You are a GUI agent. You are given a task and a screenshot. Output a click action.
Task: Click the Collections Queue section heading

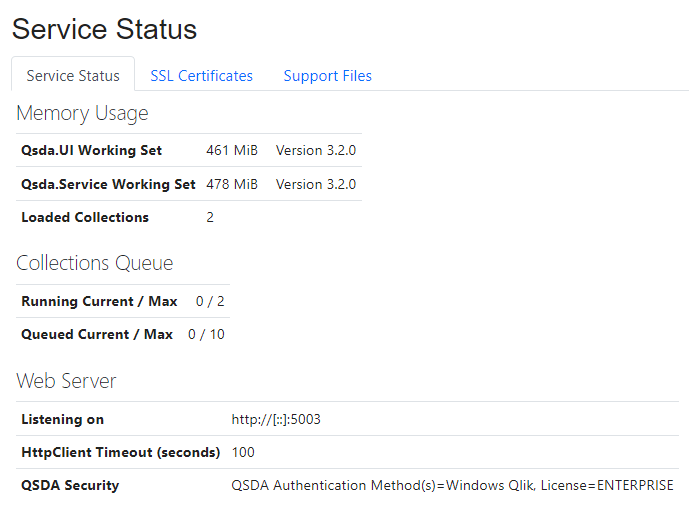pos(94,263)
